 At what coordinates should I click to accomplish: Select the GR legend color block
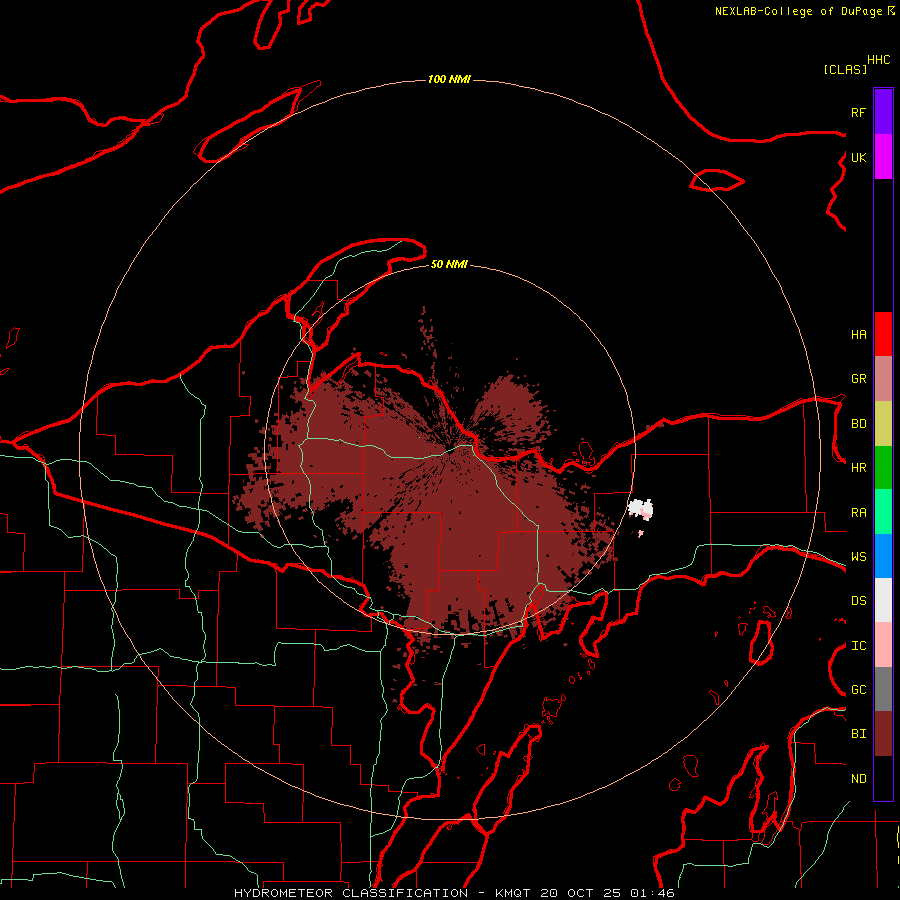[x=883, y=379]
